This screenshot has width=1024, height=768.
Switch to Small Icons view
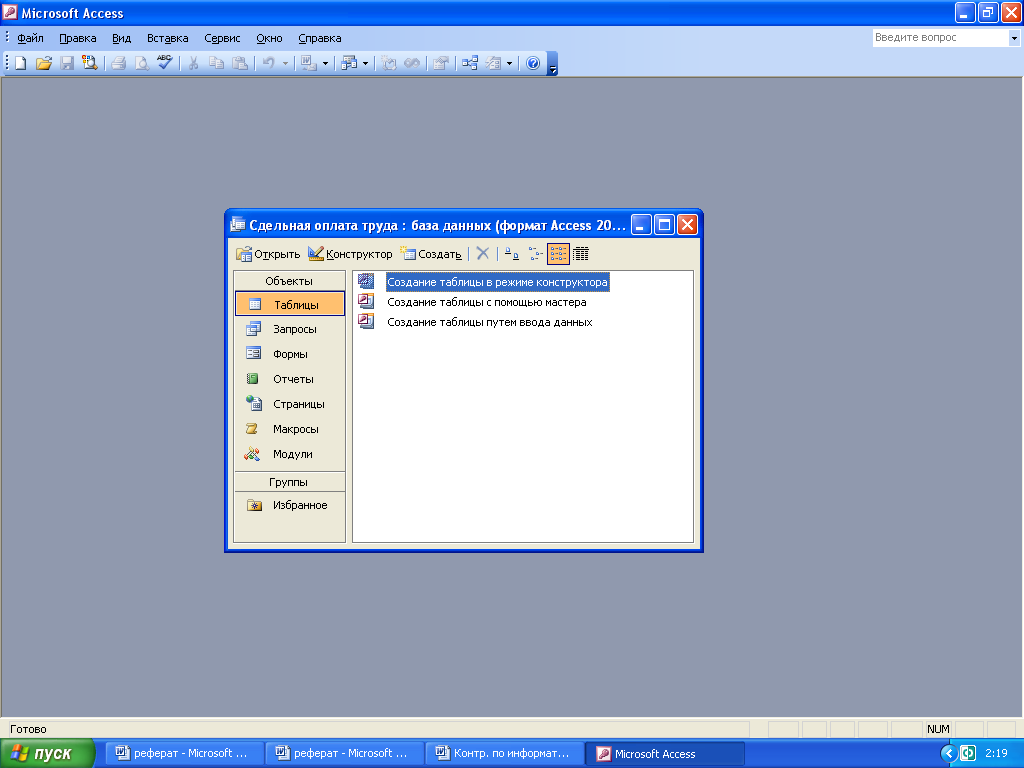536,253
